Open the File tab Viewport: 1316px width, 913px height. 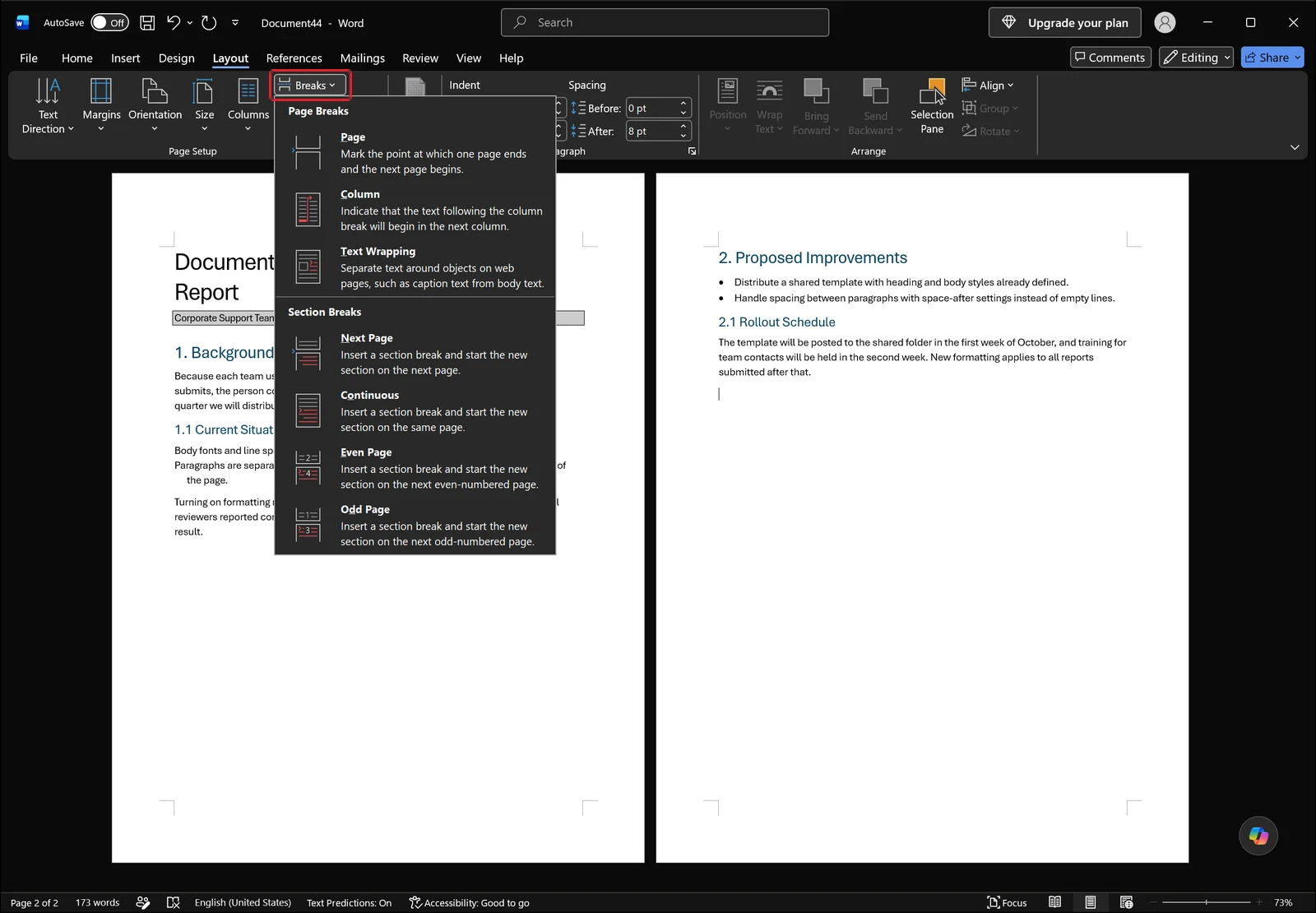(x=29, y=58)
